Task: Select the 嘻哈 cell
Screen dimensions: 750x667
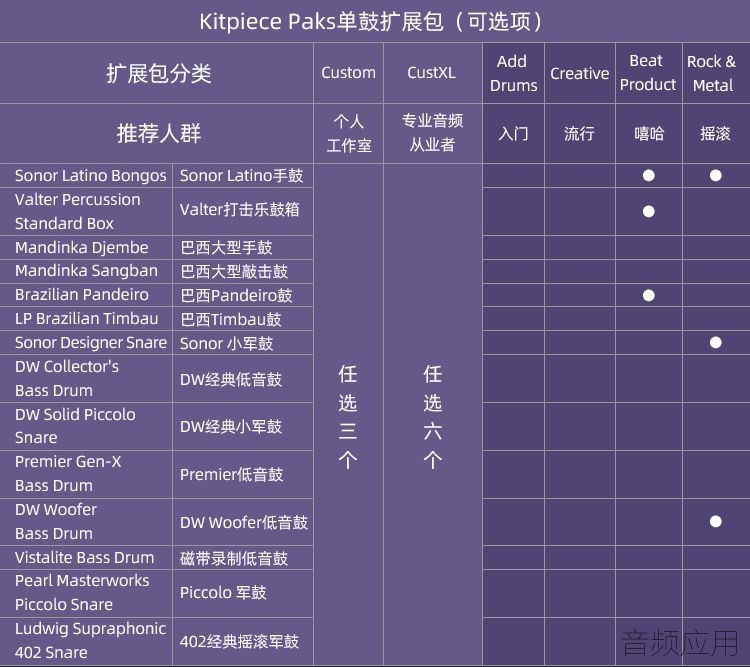Action: click(x=648, y=133)
